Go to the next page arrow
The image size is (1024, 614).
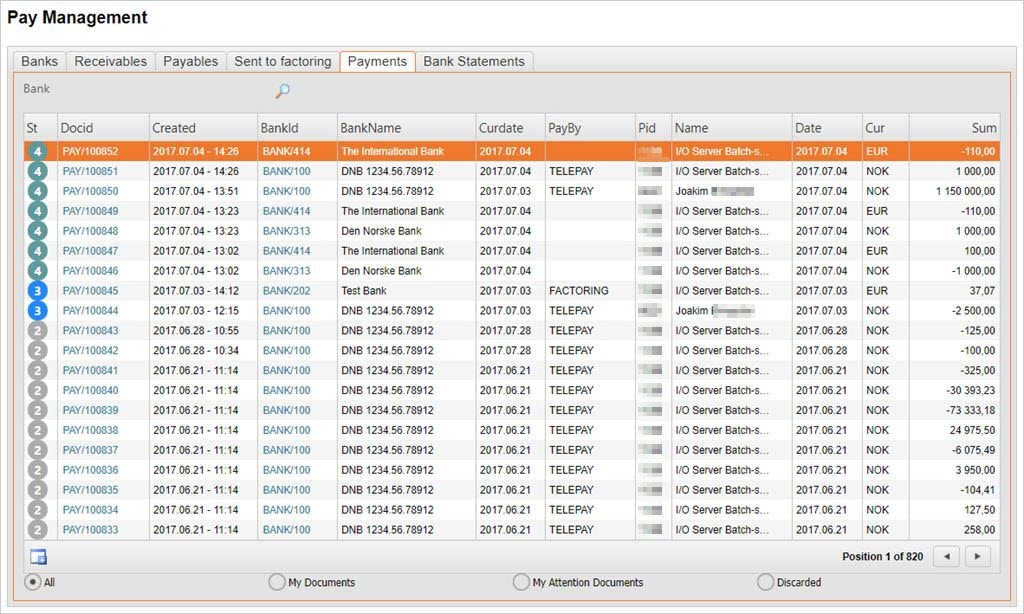(978, 557)
